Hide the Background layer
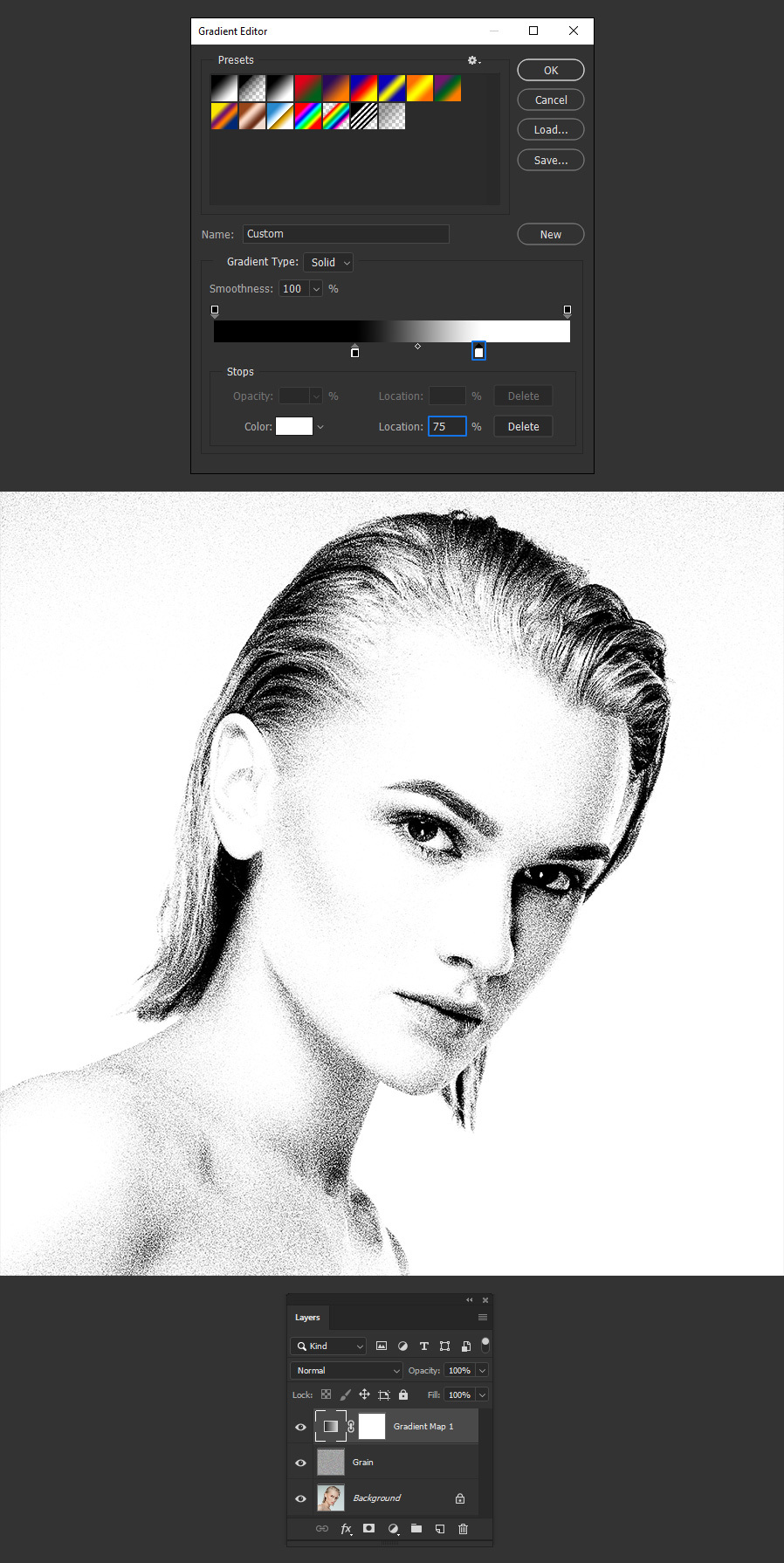 click(300, 1498)
